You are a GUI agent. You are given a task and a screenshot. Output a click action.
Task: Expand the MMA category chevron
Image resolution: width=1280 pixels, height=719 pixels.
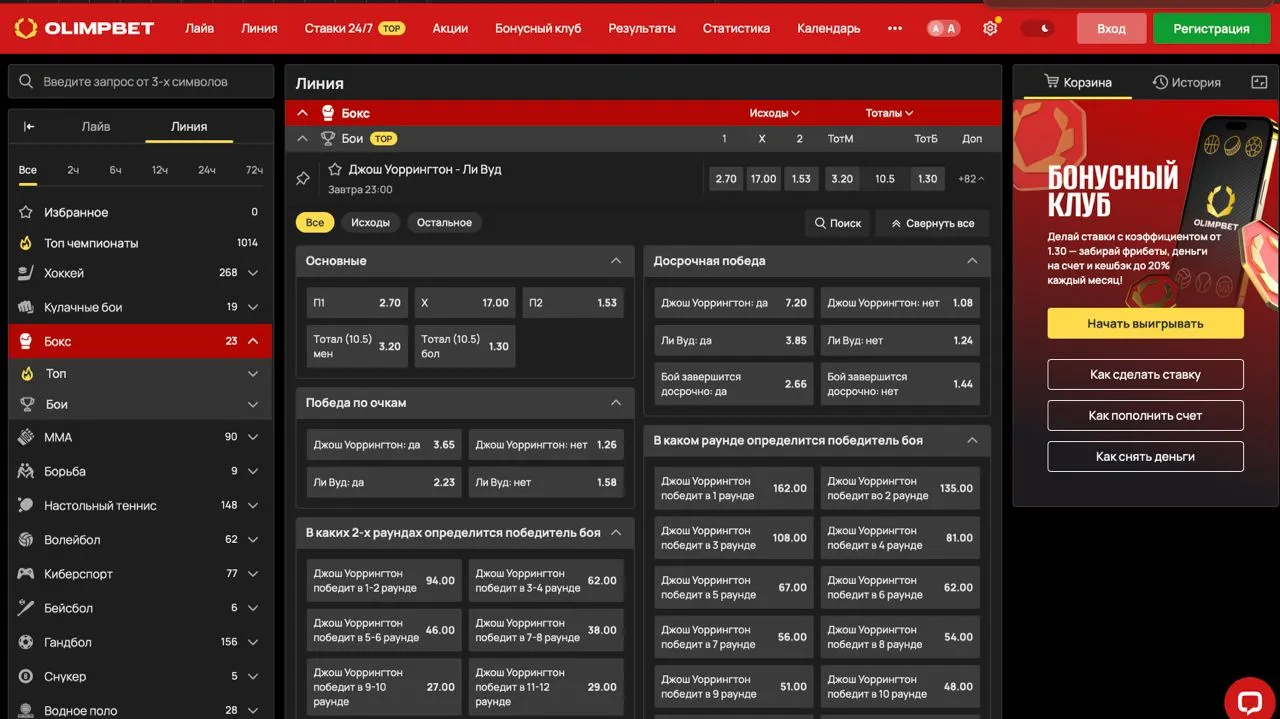tap(253, 437)
